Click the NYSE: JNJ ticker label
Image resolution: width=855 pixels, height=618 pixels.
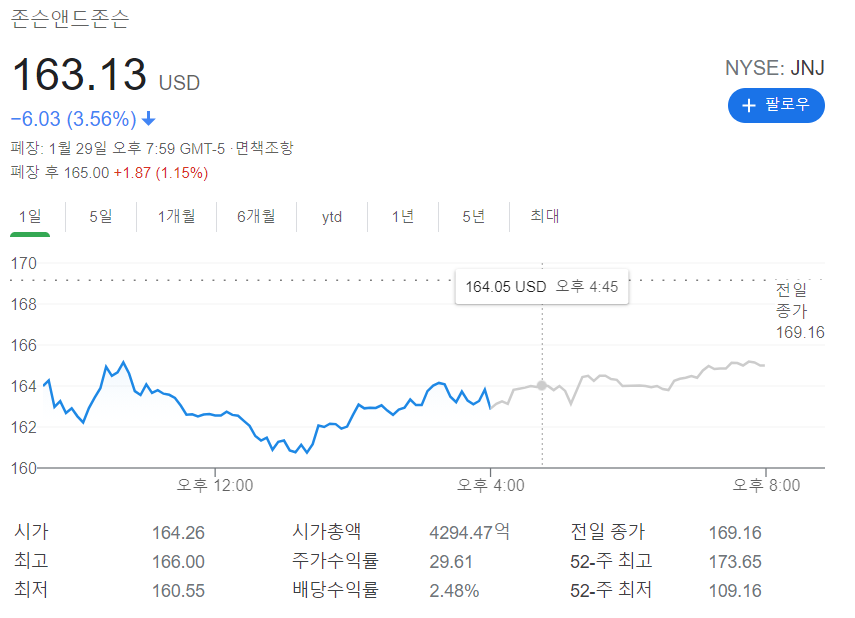tap(774, 68)
